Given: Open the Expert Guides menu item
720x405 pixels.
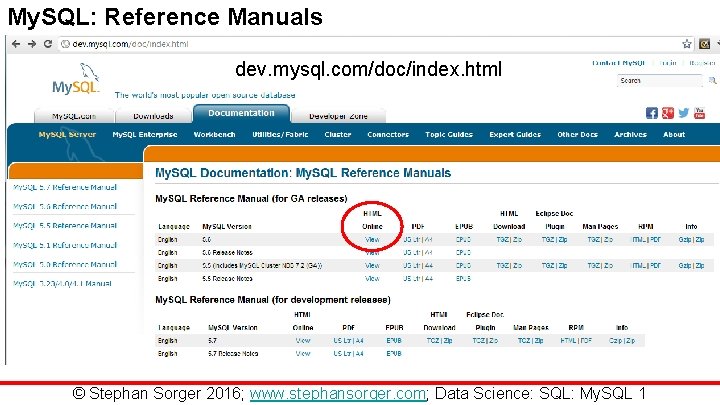Looking at the screenshot, I should pos(515,135).
